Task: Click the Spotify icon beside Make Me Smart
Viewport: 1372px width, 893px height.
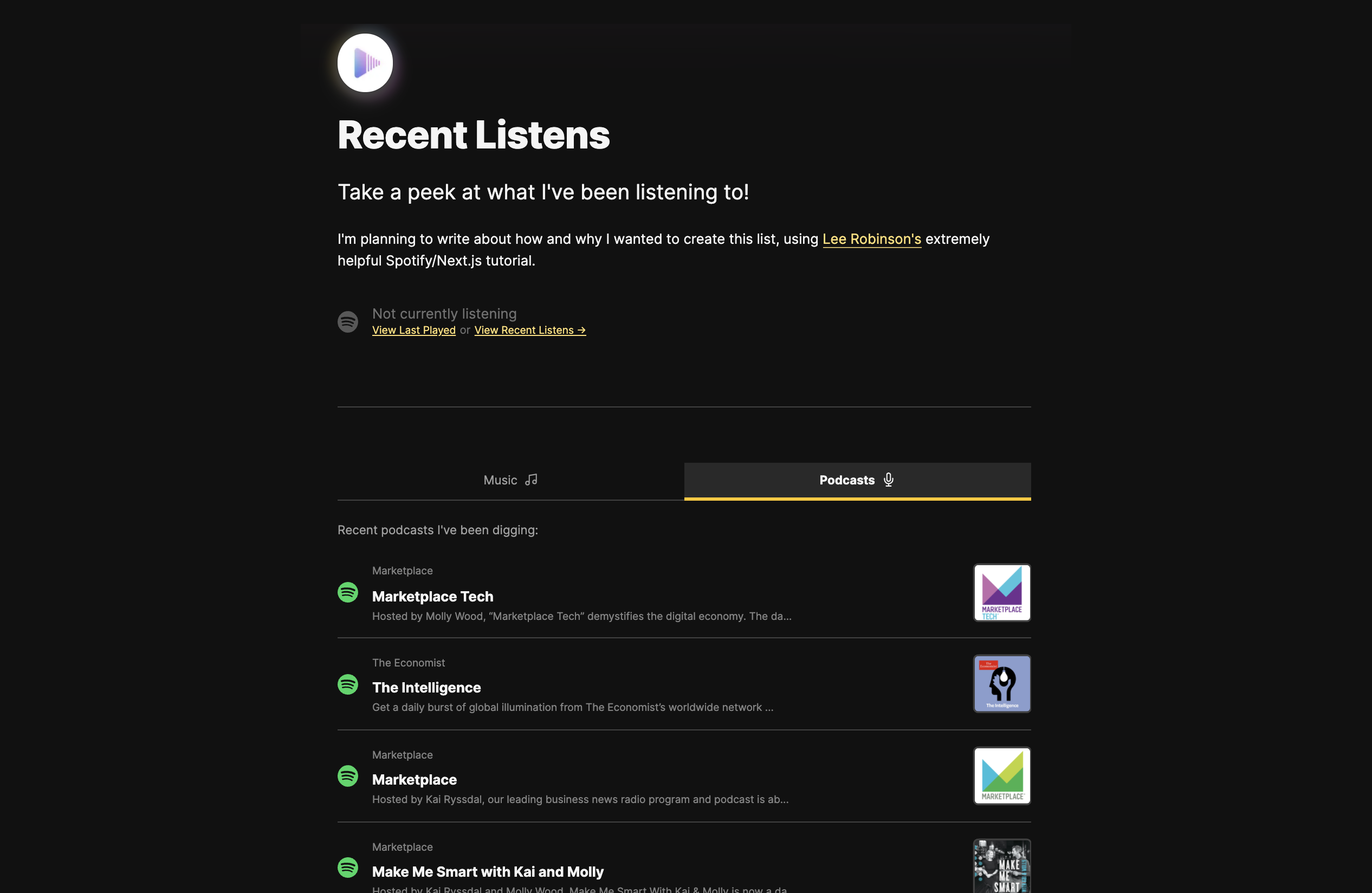Action: [348, 868]
